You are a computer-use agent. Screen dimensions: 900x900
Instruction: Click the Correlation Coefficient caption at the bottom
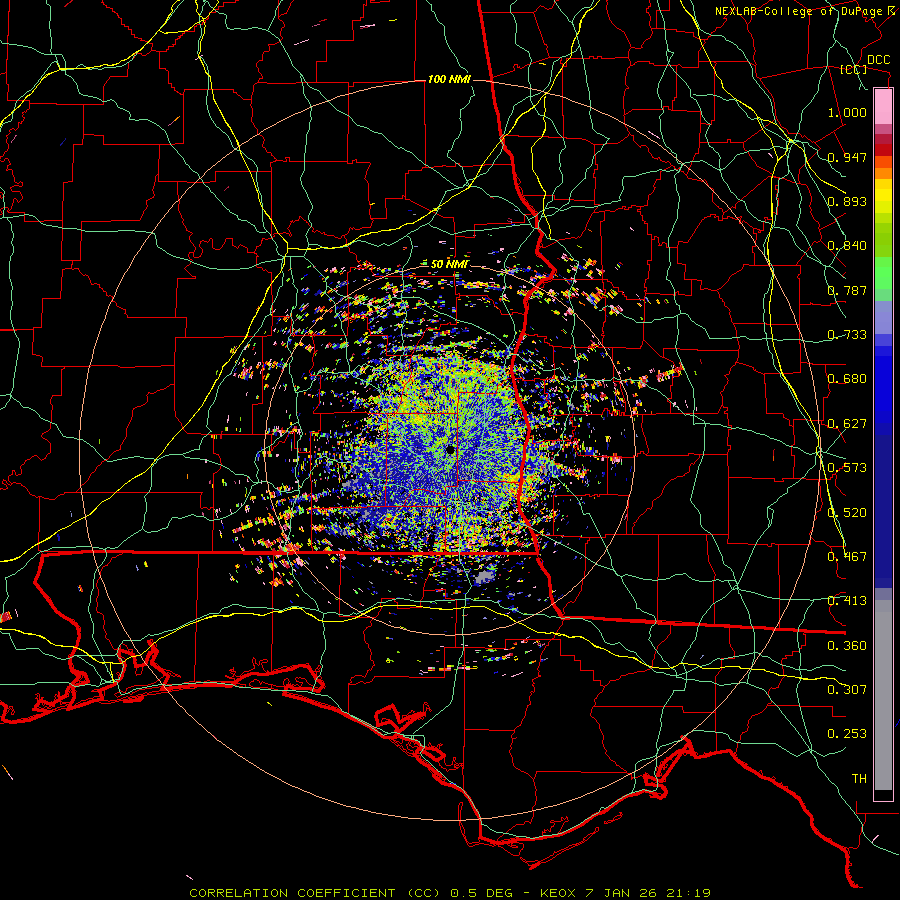pos(449,893)
